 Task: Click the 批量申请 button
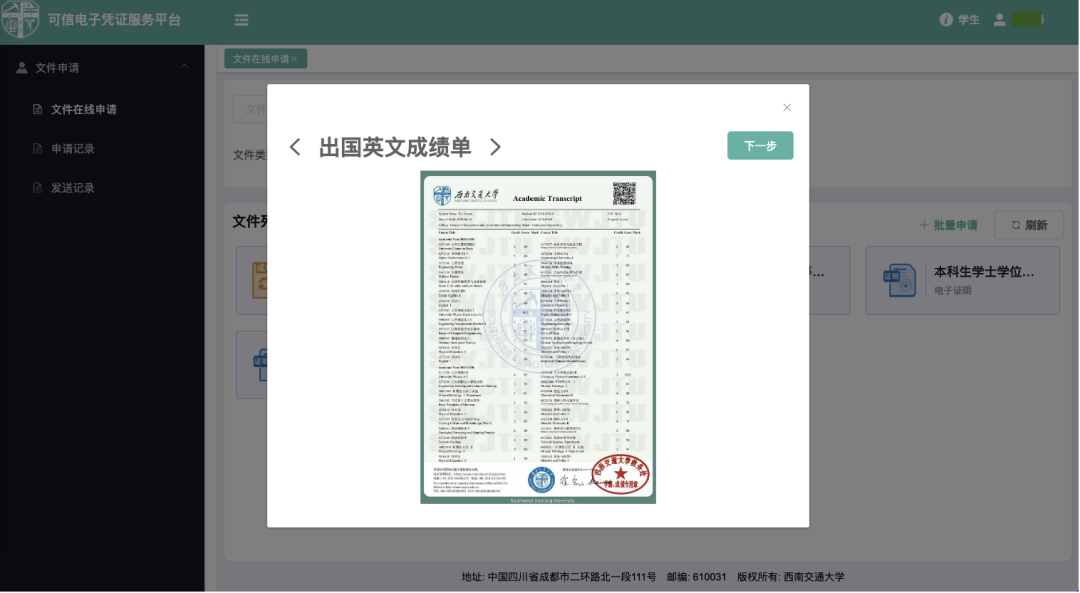[x=948, y=225]
